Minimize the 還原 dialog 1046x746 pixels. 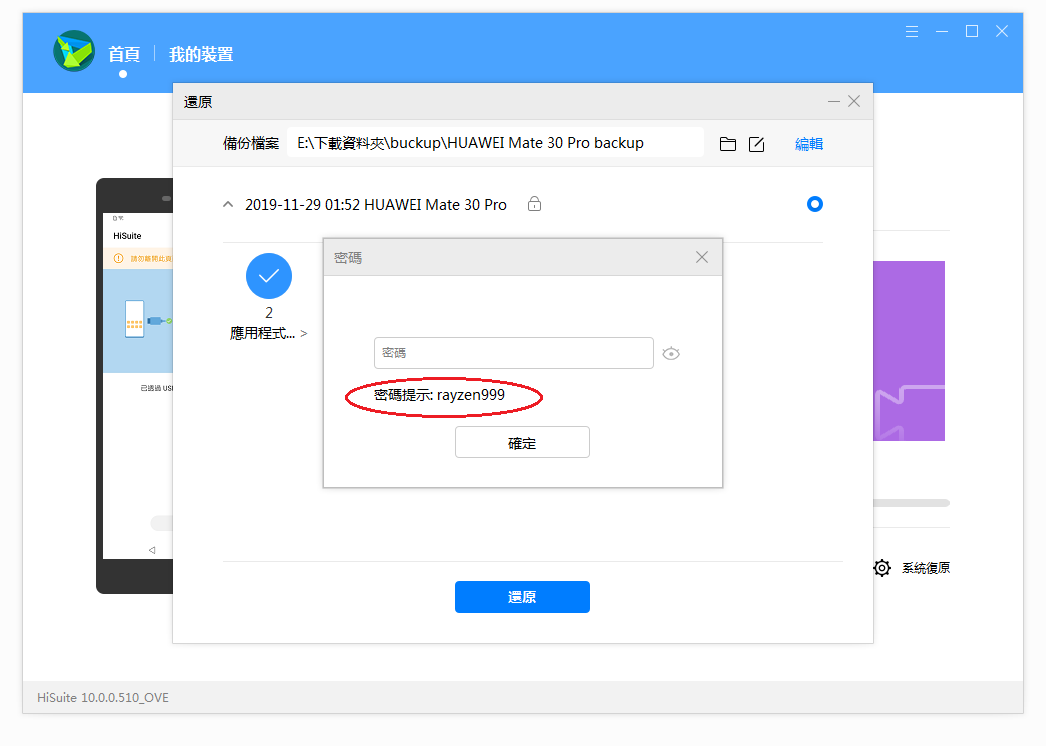834,101
